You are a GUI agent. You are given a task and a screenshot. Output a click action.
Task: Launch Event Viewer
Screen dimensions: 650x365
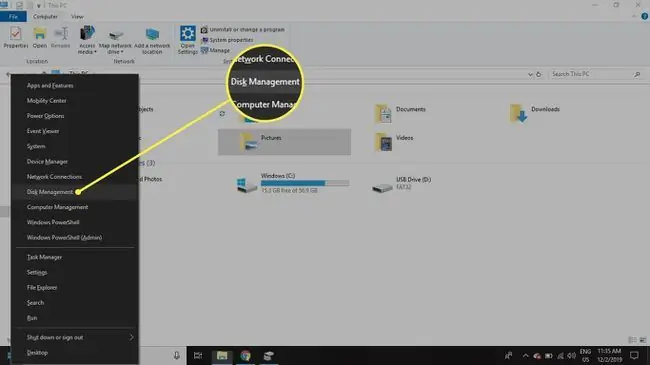pos(43,131)
